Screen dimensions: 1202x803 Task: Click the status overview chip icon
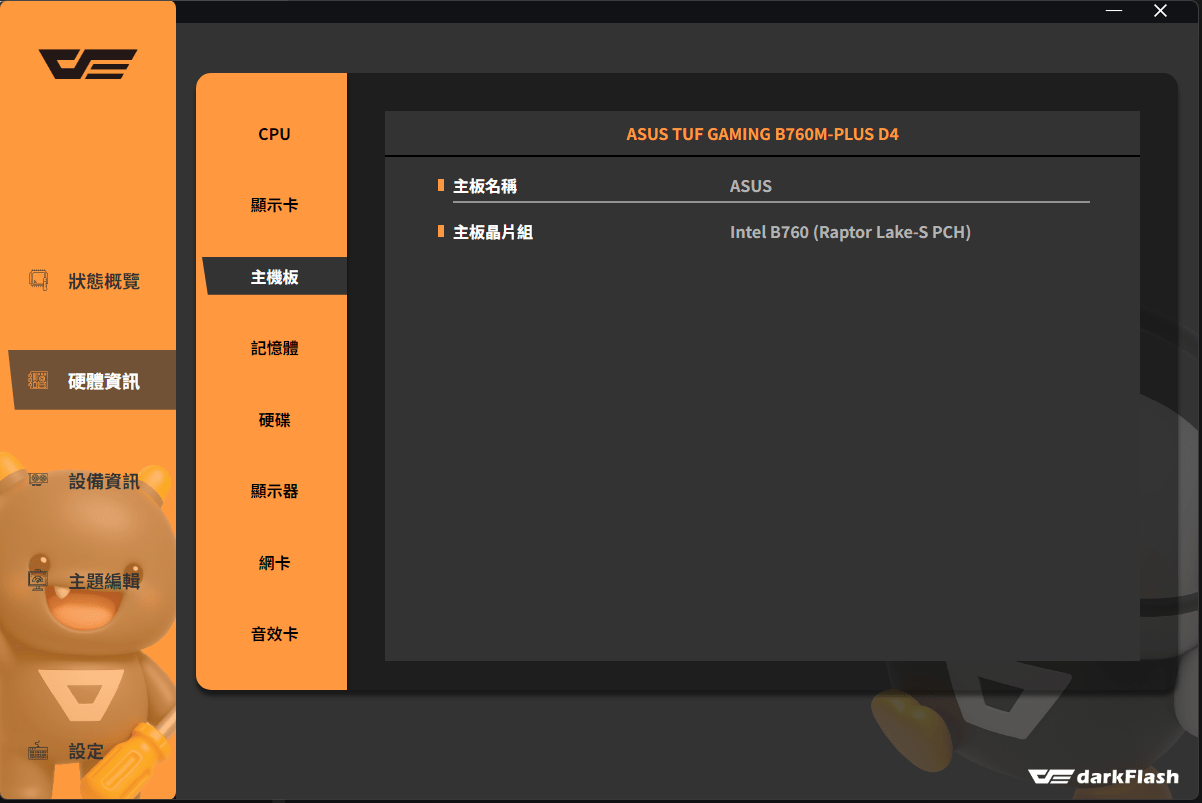tap(38, 281)
